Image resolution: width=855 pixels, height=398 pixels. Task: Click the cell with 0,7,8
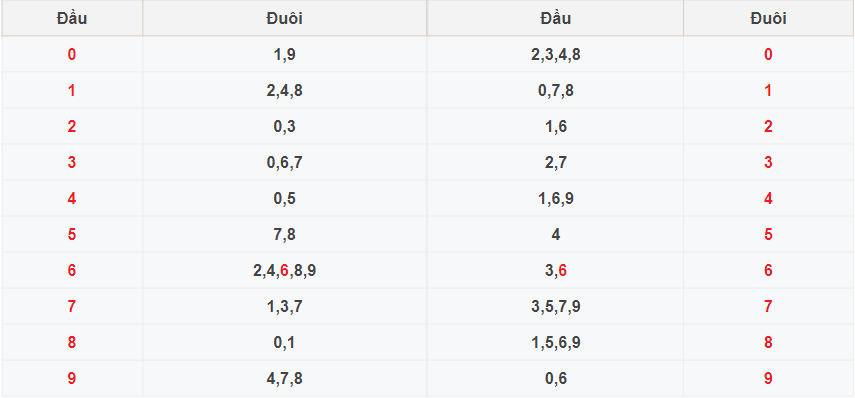555,91
